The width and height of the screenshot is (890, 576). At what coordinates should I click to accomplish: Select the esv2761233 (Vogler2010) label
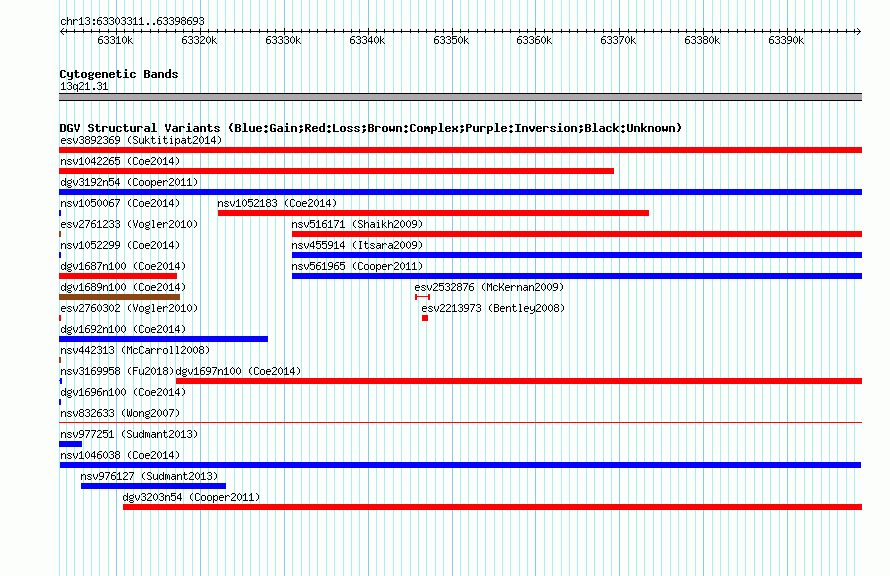(129, 224)
